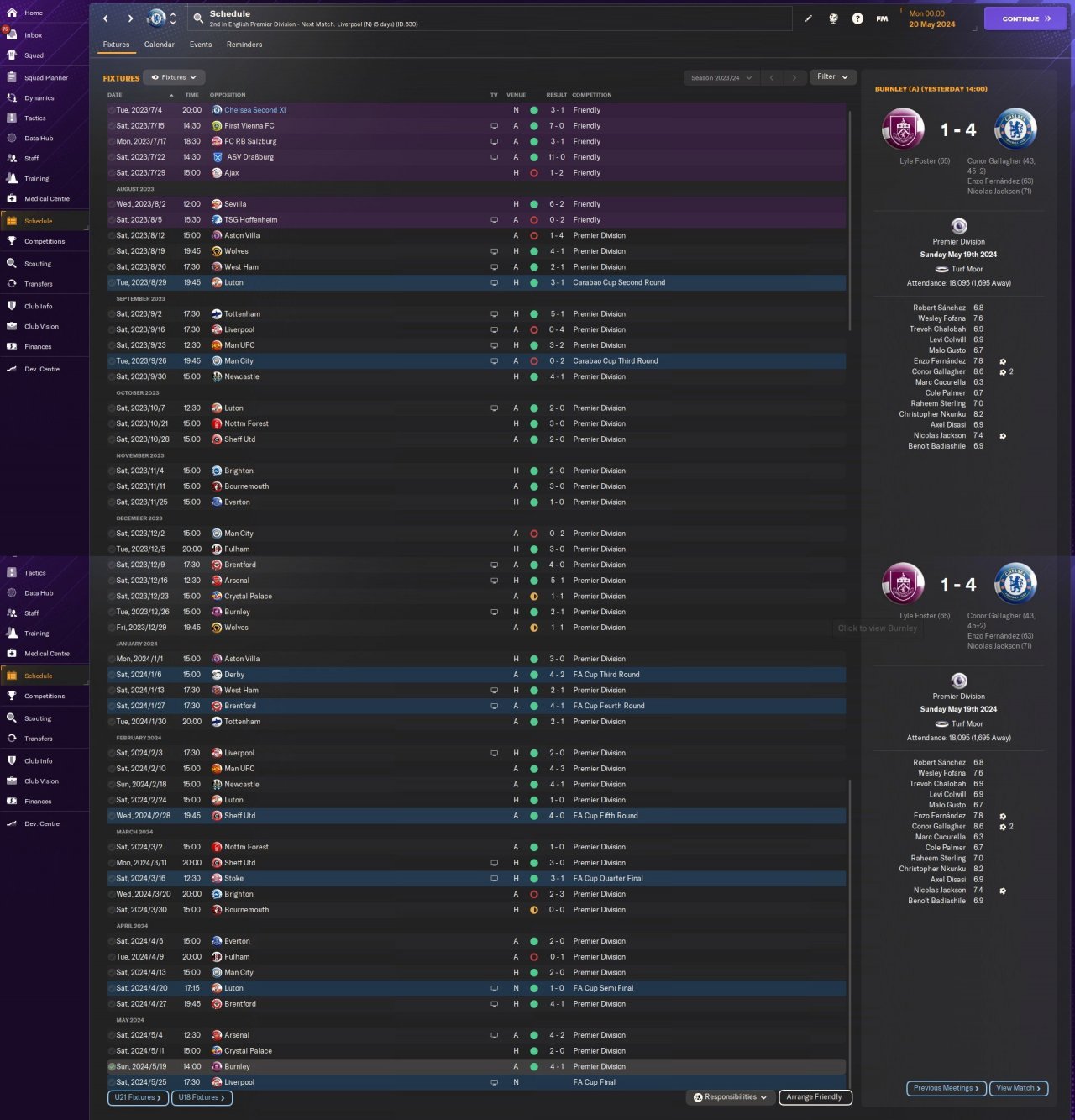Click the ASV Draßburg badge
The height and width of the screenshot is (1120, 1075).
click(218, 157)
